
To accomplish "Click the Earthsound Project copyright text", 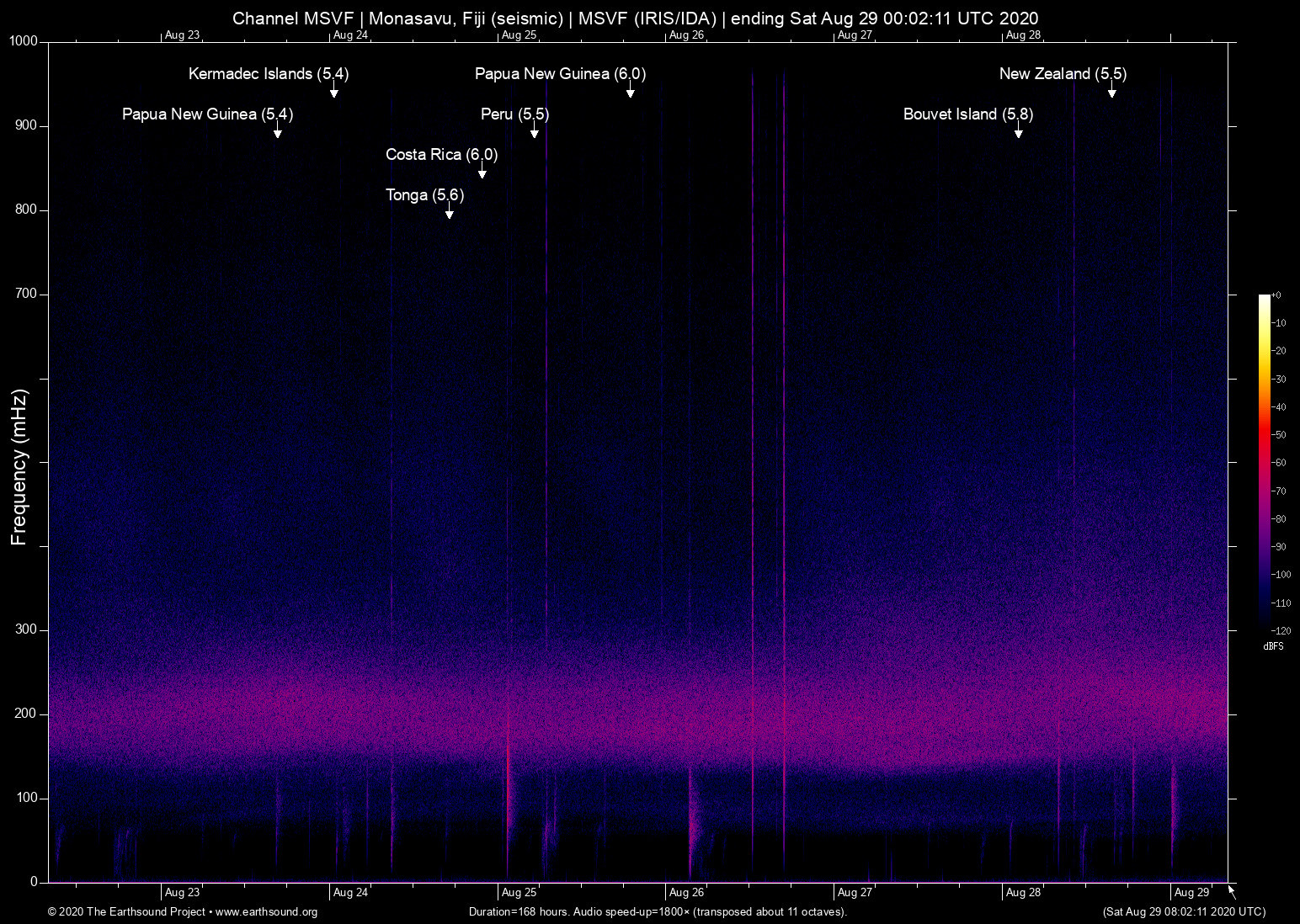I will [x=126, y=912].
